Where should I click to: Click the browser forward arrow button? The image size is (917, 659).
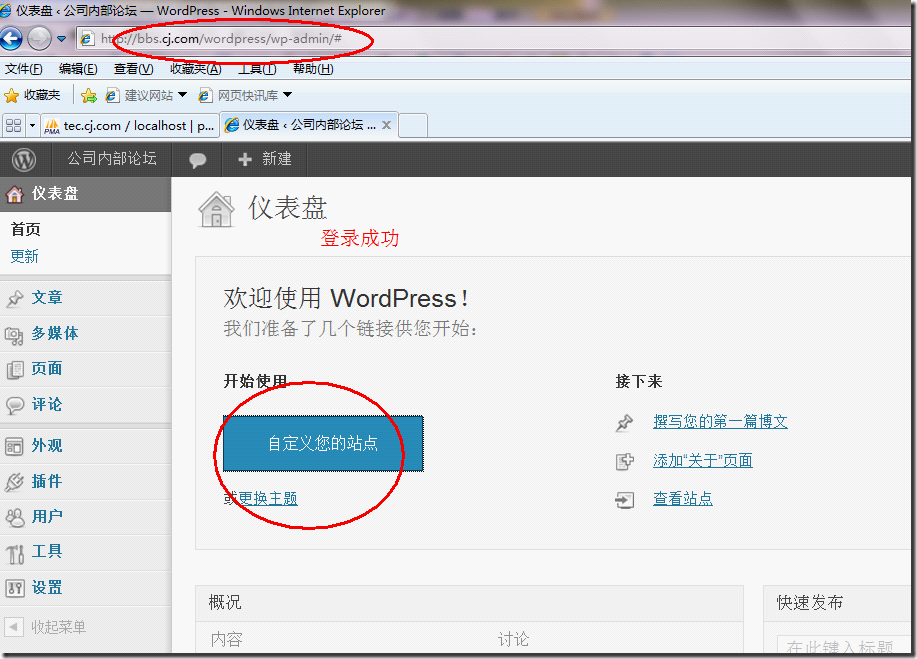(x=39, y=39)
